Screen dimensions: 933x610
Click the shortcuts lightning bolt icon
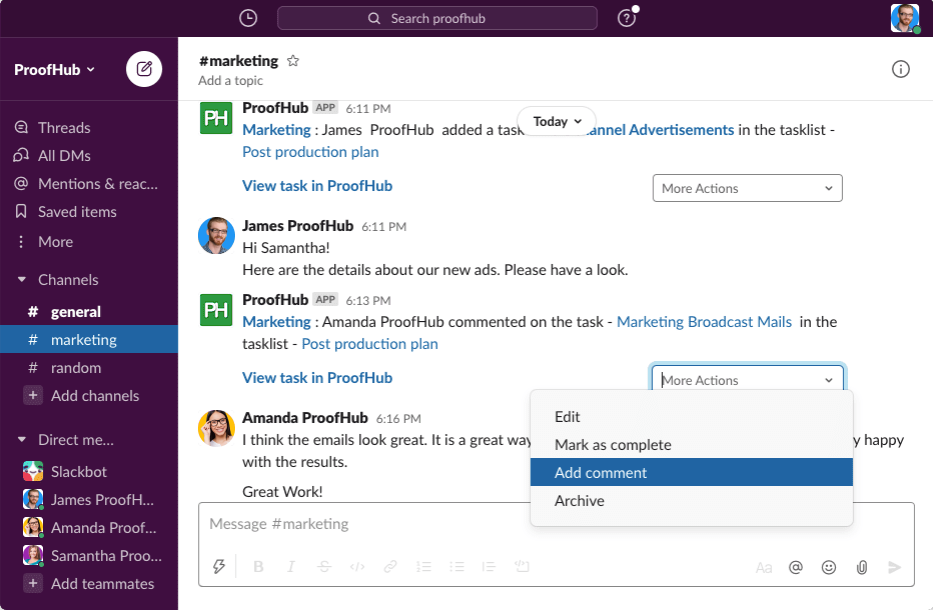coord(219,567)
